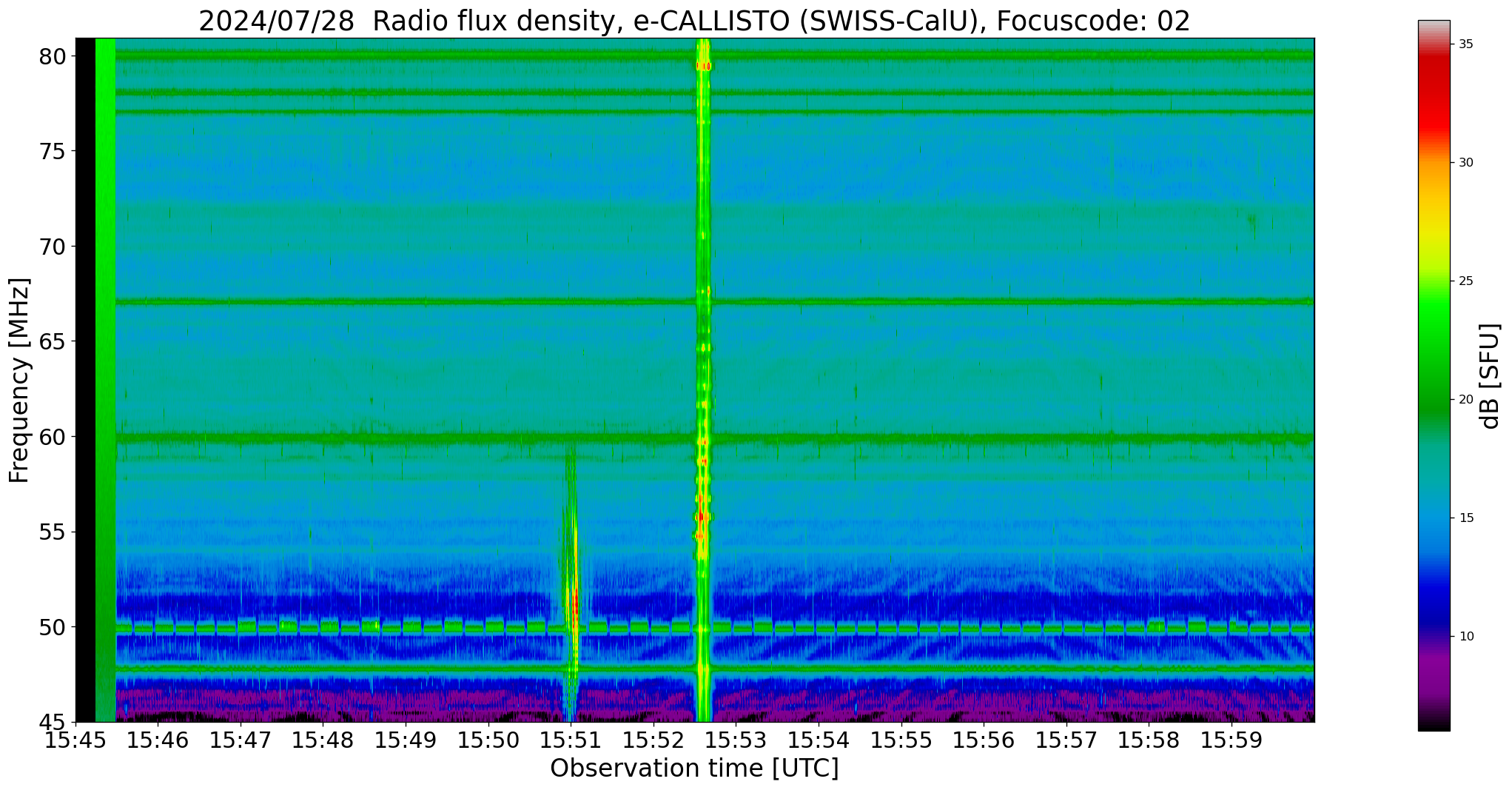Click the colorbar tick label 10
The image size is (1512, 790).
pyautogui.click(x=1465, y=637)
